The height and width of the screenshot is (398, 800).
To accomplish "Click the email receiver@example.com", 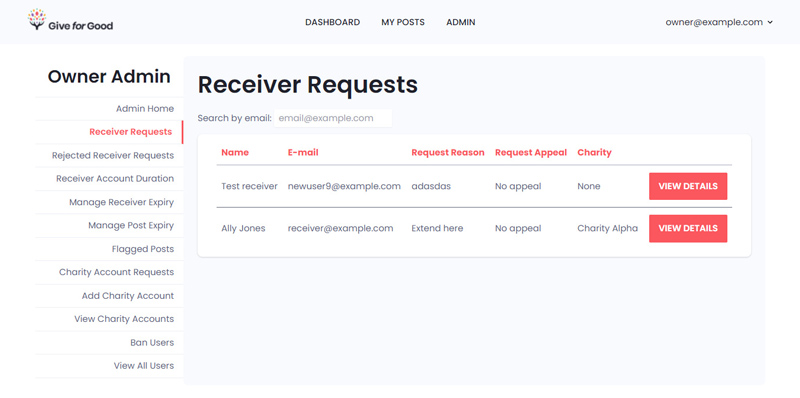I will [x=340, y=229].
